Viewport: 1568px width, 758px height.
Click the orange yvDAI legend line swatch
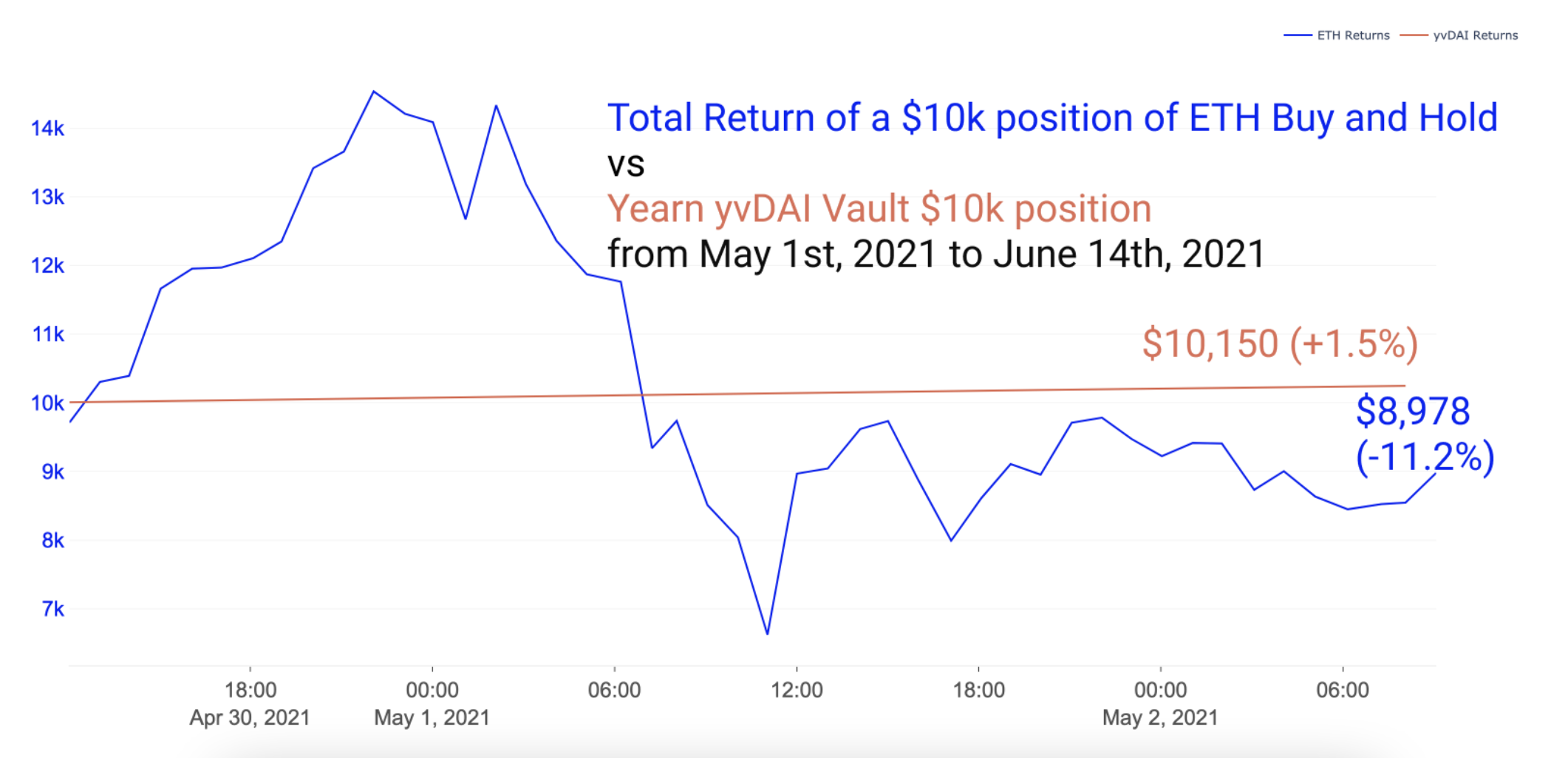(x=1414, y=35)
